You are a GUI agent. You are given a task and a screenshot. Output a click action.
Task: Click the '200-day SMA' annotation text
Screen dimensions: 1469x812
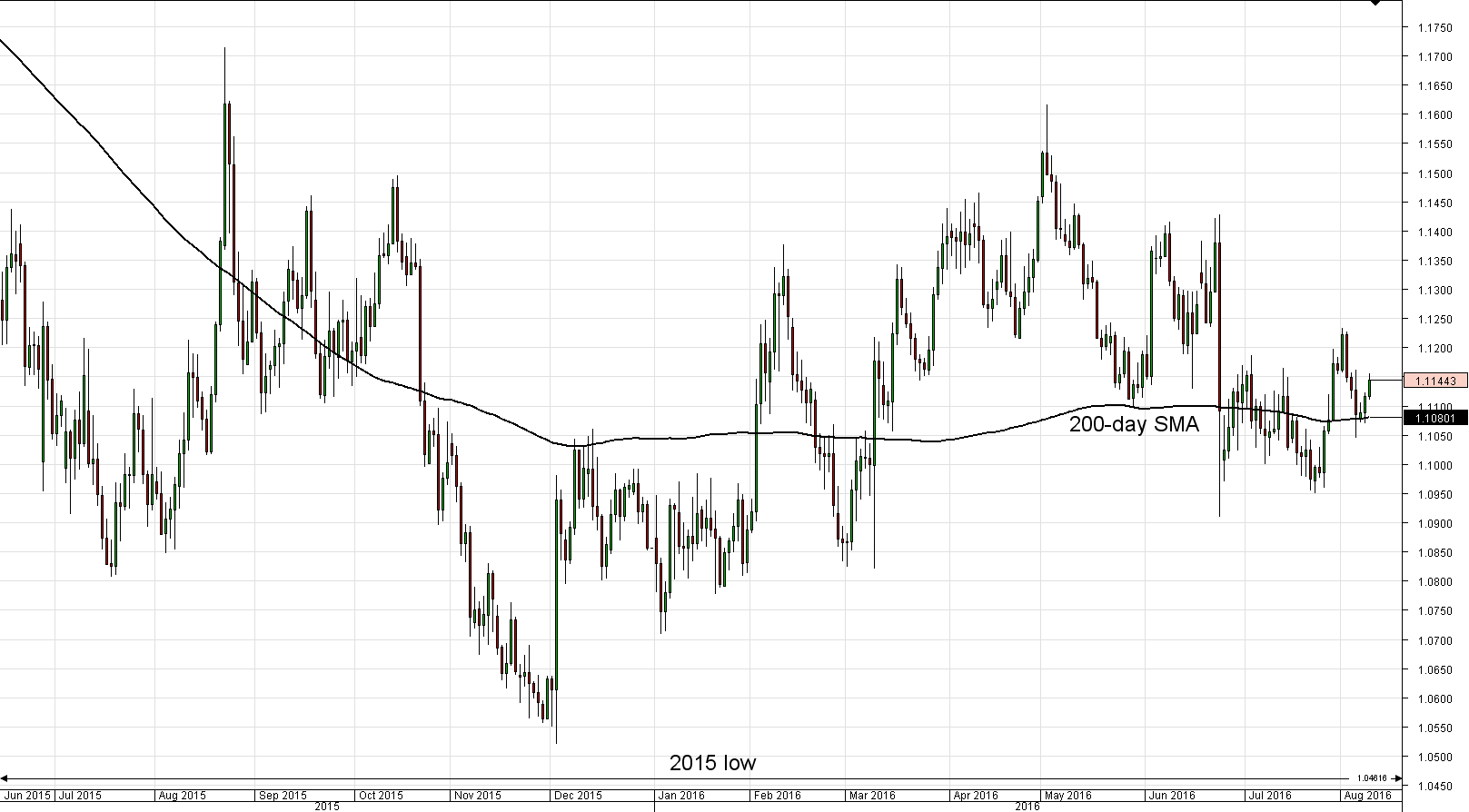(1134, 424)
